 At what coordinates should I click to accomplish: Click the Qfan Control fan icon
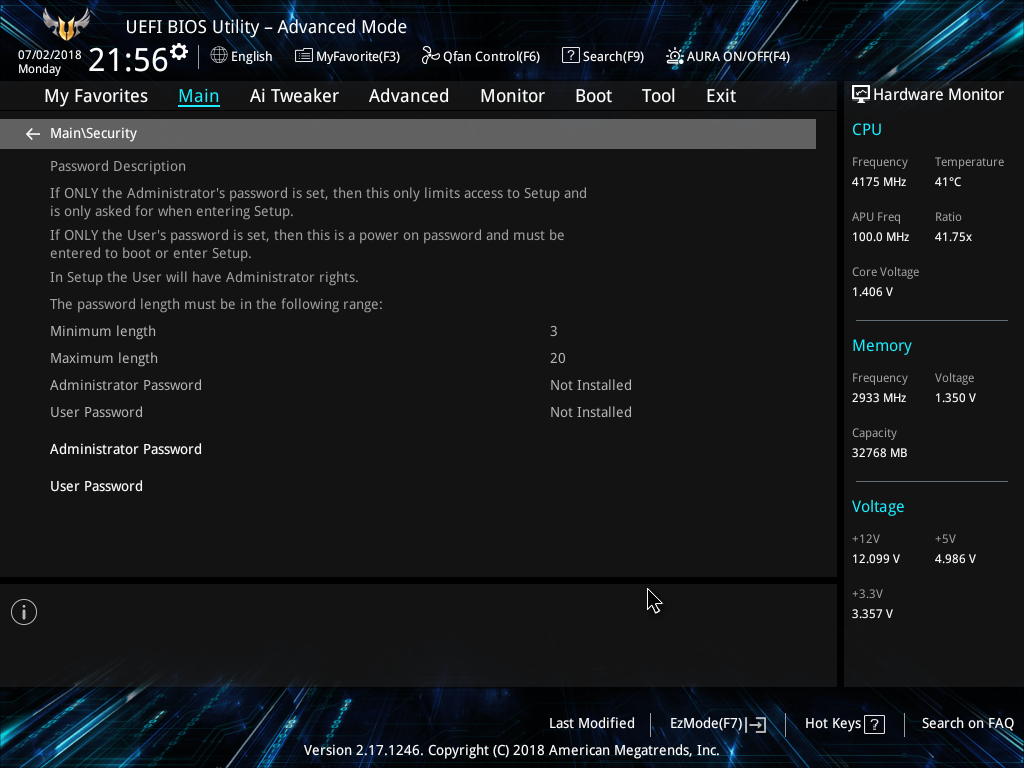[x=430, y=56]
